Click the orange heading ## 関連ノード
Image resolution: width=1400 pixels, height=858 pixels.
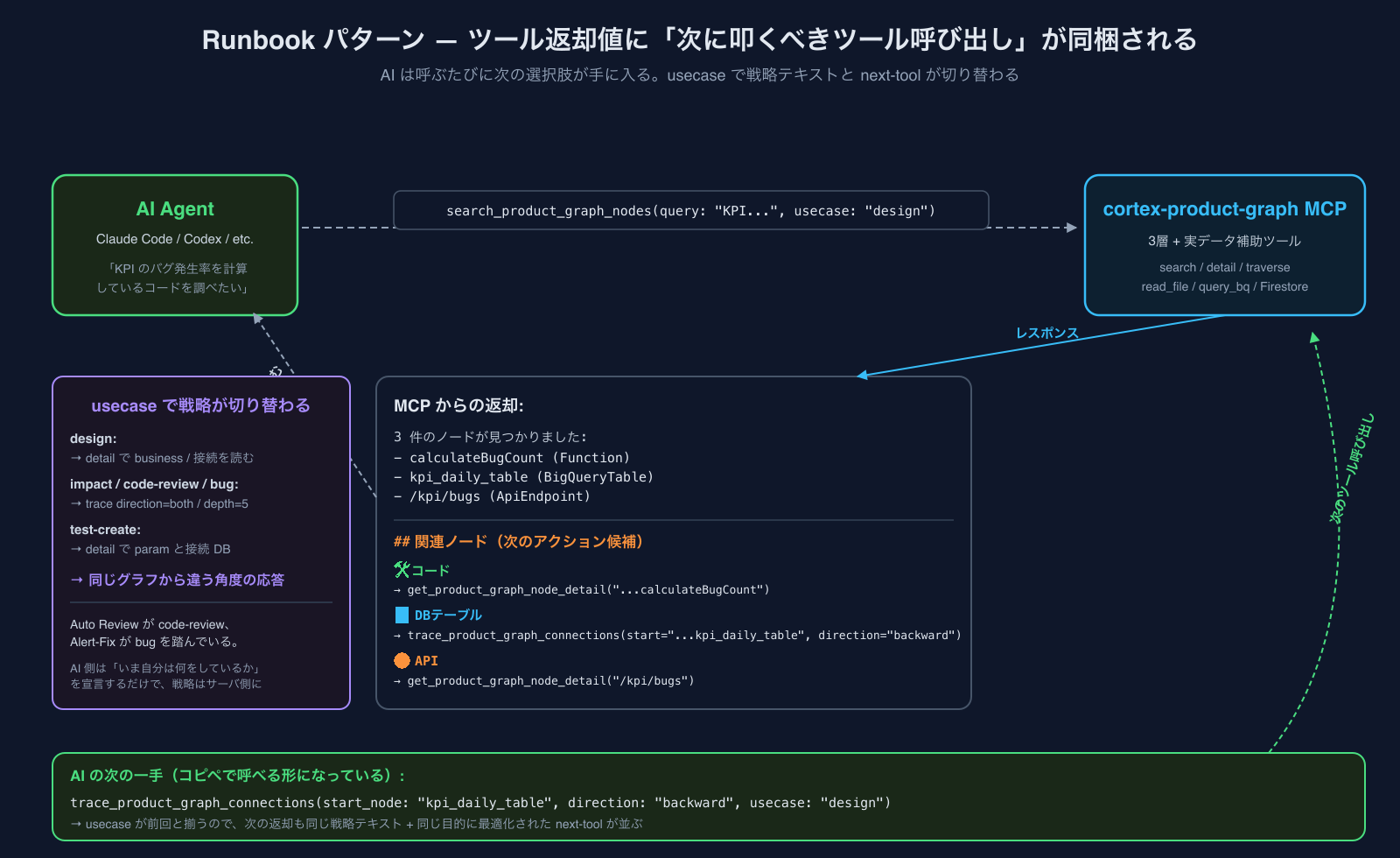click(x=519, y=541)
